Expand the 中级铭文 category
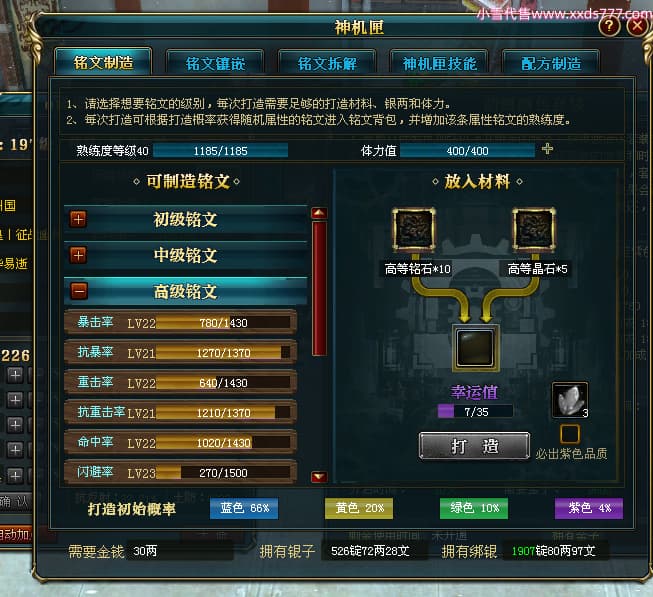Image resolution: width=653 pixels, height=597 pixels. click(78, 255)
